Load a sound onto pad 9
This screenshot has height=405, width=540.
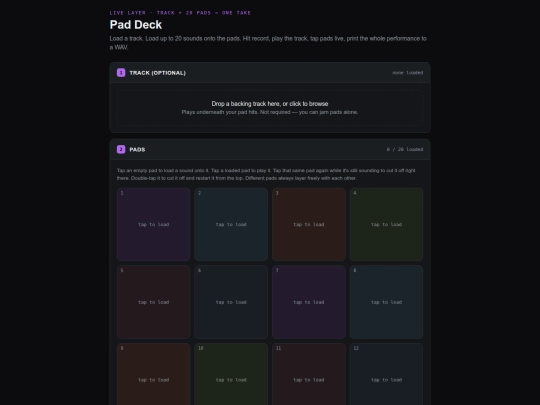point(154,374)
